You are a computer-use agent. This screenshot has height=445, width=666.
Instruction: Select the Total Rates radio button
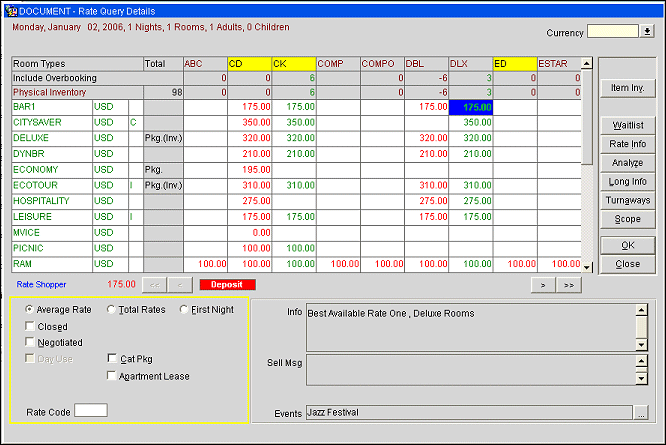(x=111, y=310)
